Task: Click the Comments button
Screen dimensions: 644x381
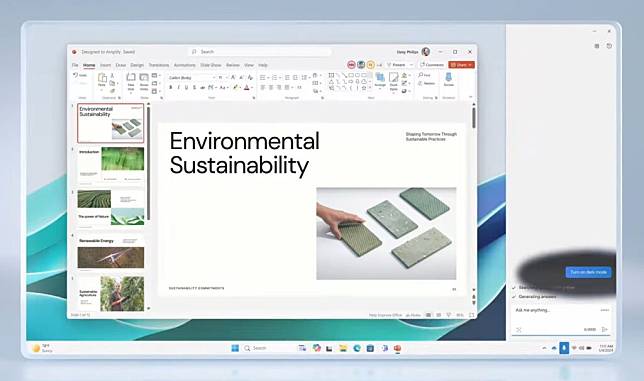Action: [432, 65]
